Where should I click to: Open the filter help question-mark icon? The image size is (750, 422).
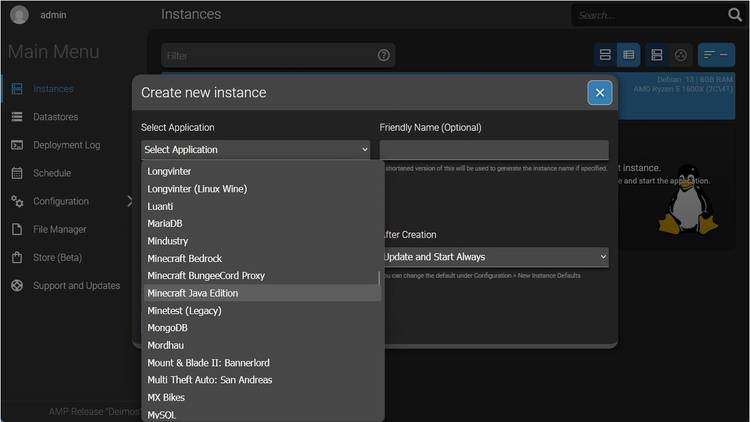pos(383,56)
